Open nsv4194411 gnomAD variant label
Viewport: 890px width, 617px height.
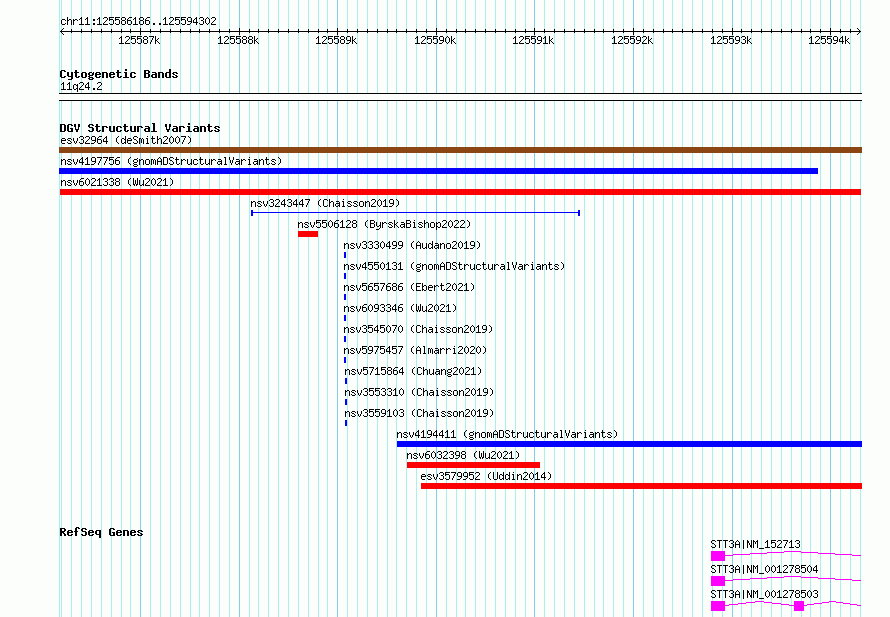pos(507,434)
